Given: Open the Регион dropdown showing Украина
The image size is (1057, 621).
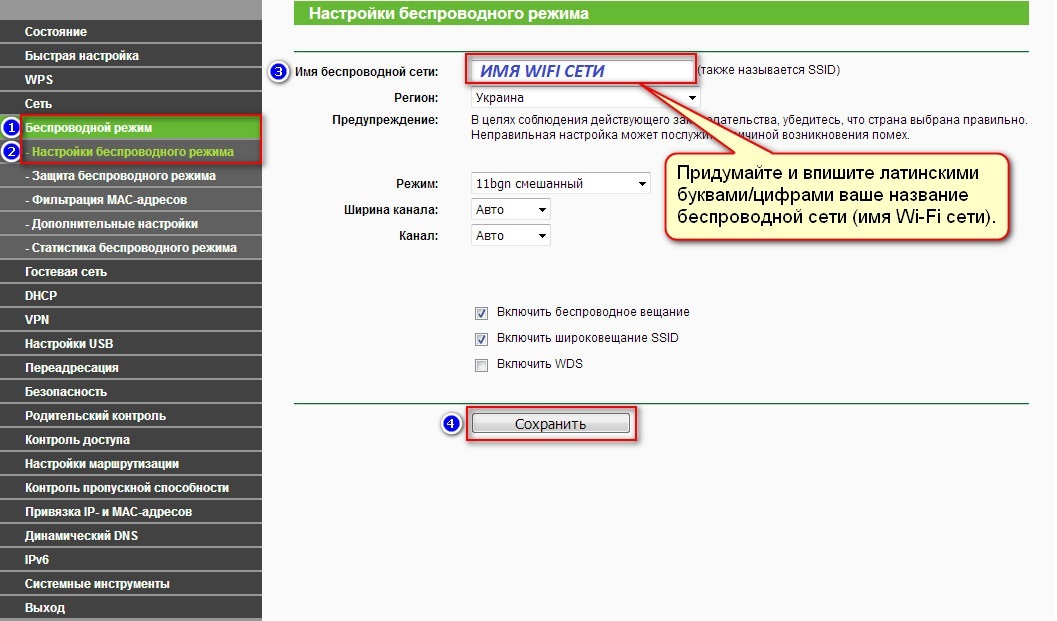Looking at the screenshot, I should [585, 98].
